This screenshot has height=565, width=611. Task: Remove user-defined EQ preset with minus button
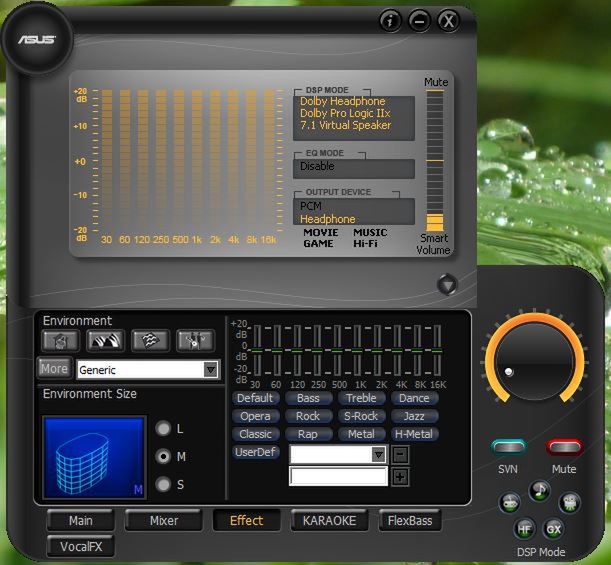pos(400,455)
